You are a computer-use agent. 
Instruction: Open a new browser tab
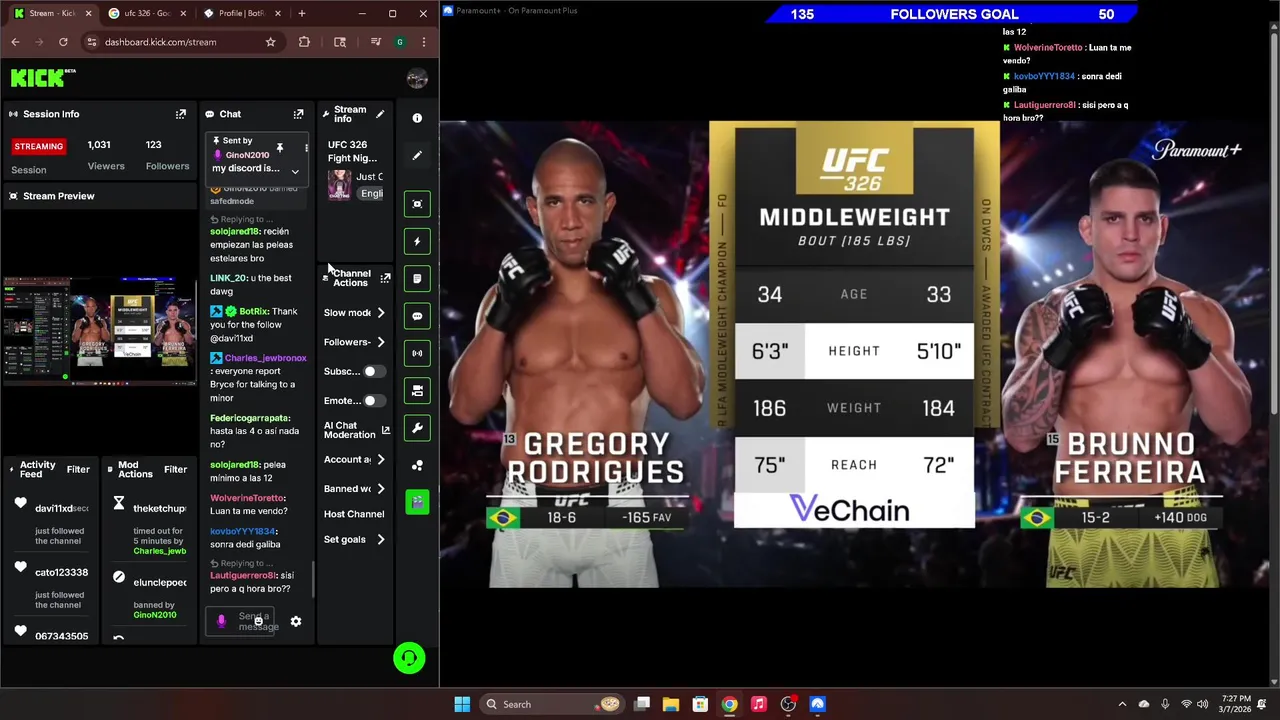pos(302,13)
